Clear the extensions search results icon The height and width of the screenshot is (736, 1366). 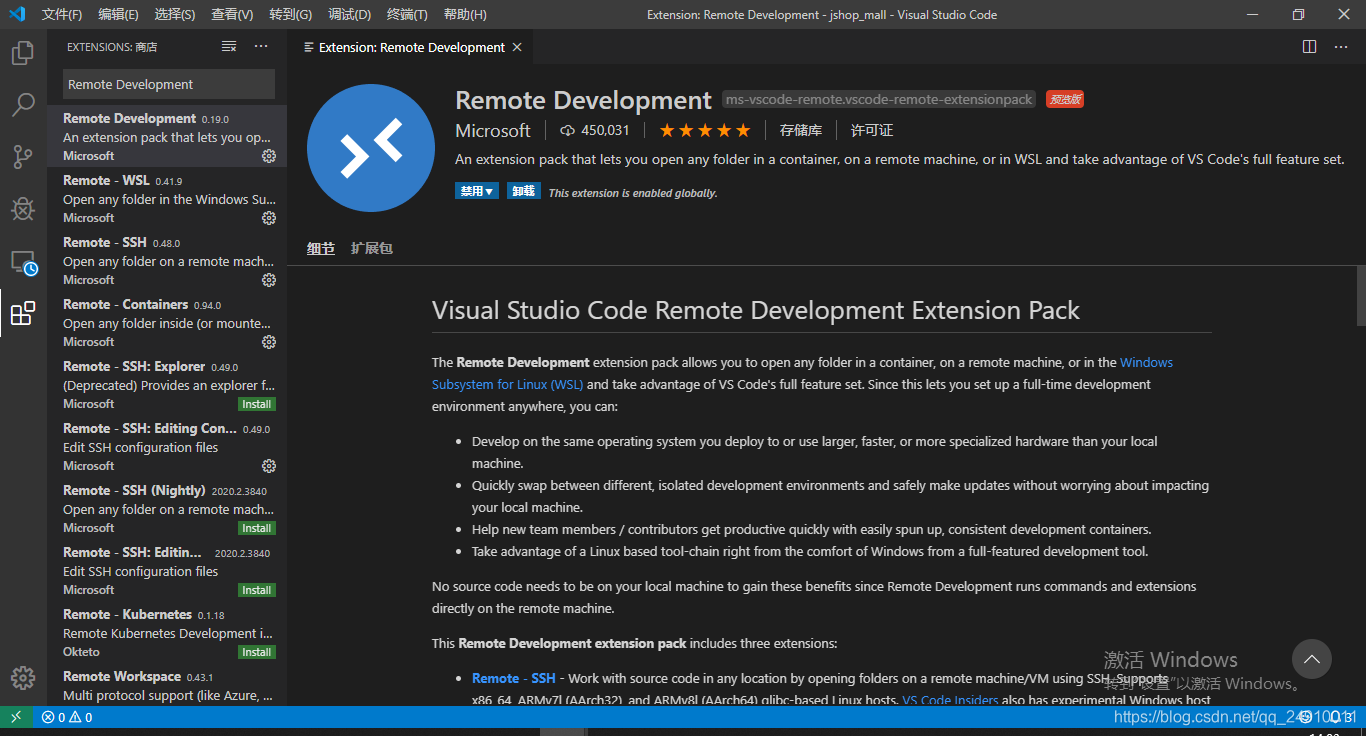[229, 47]
